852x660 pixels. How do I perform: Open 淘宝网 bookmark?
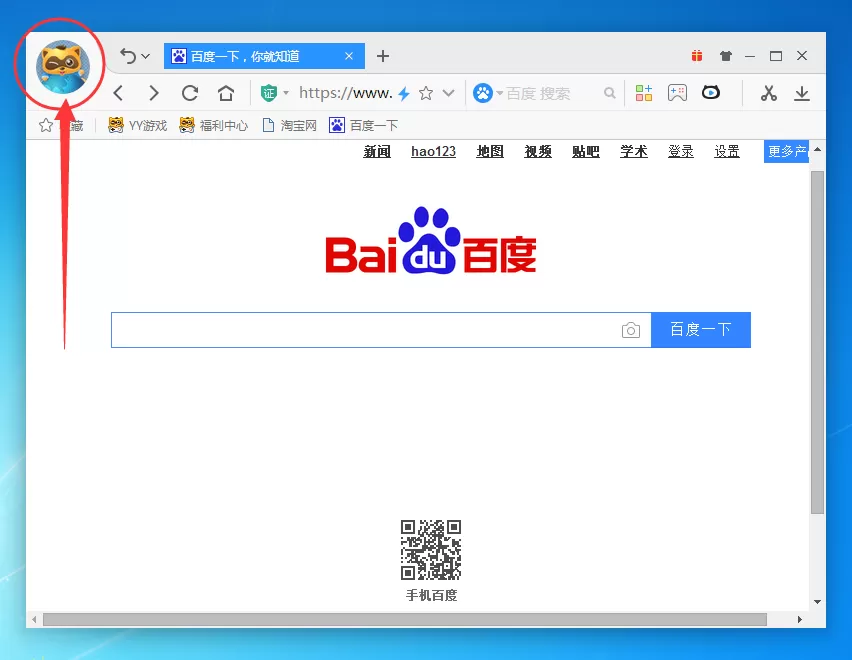point(290,125)
